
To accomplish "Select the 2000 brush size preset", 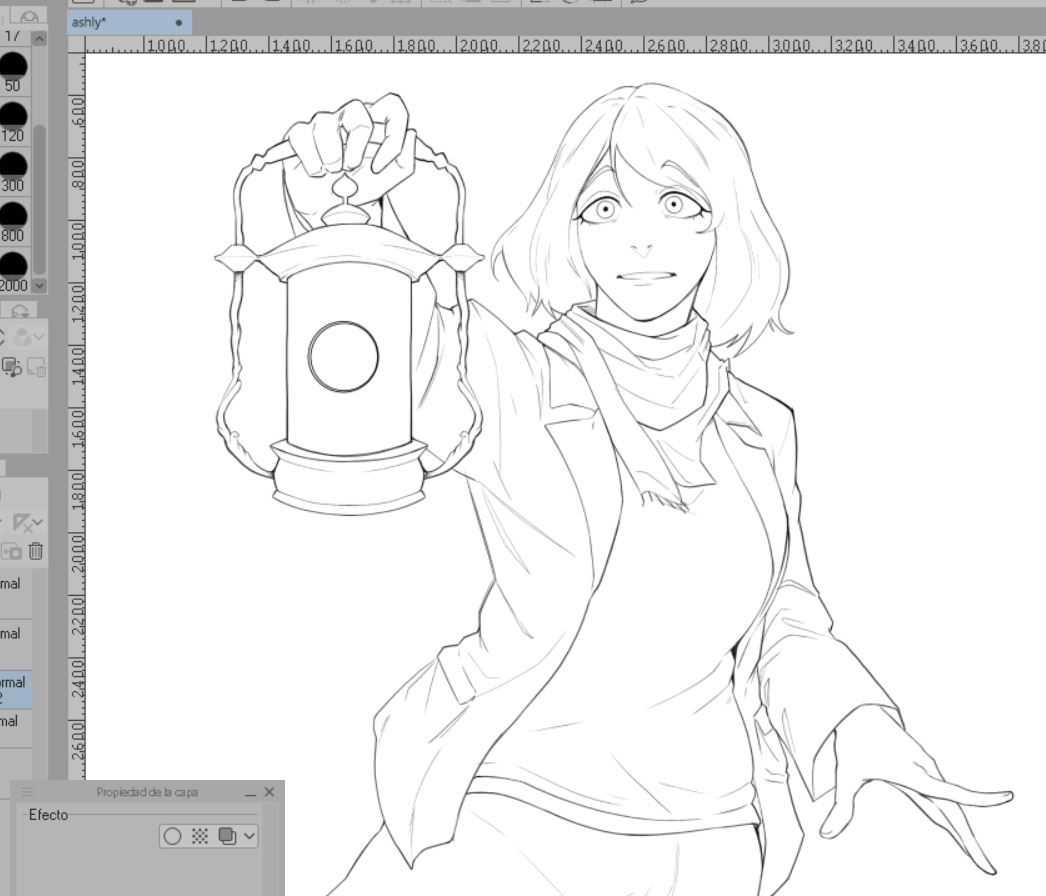I will pos(13,272).
